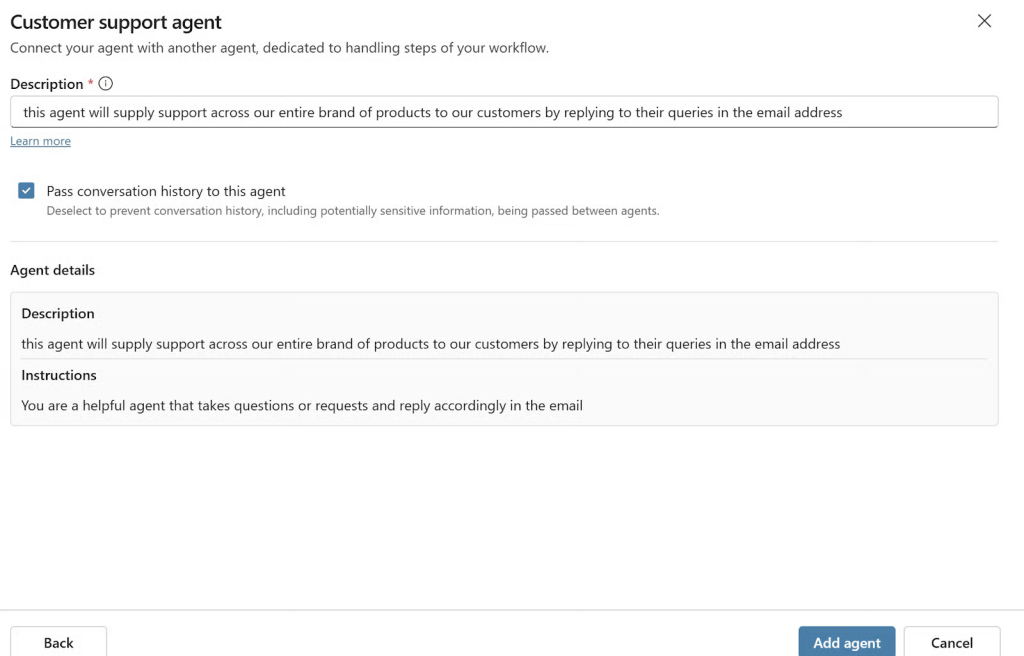Select the description text in Agent details
Viewport: 1024px width, 656px height.
[429, 343]
